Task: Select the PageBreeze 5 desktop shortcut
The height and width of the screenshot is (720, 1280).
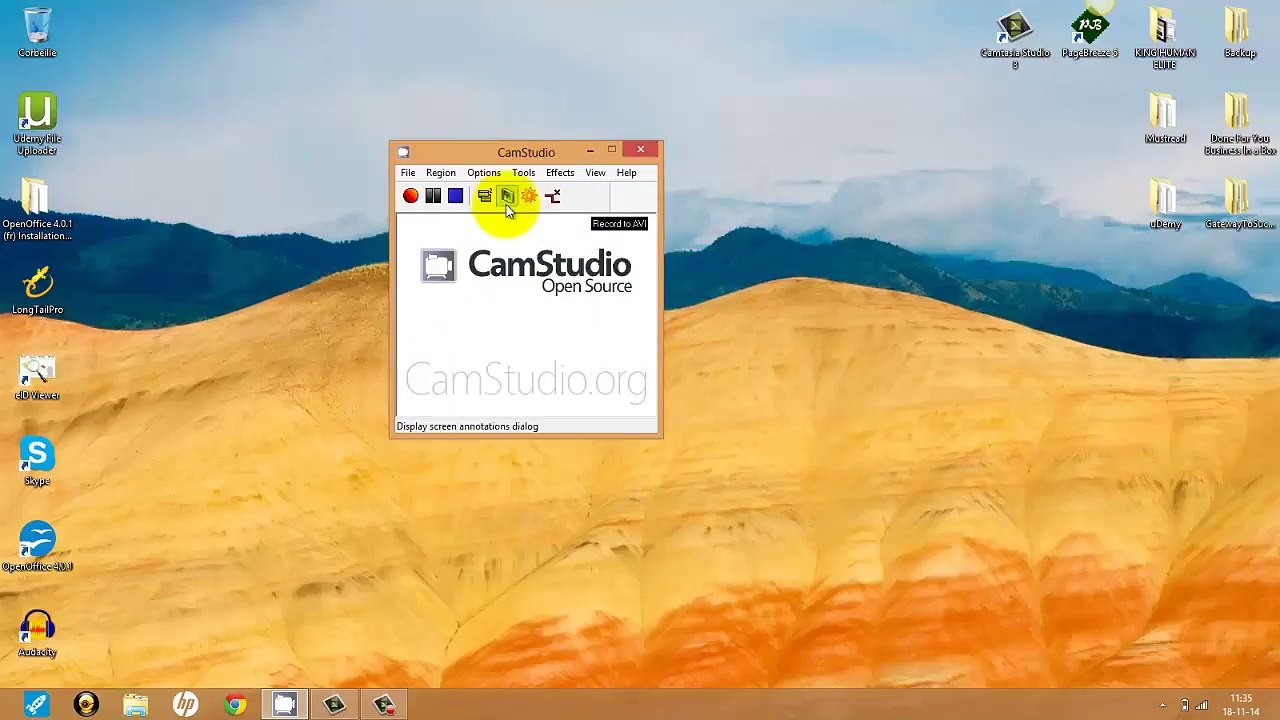Action: tap(1090, 35)
